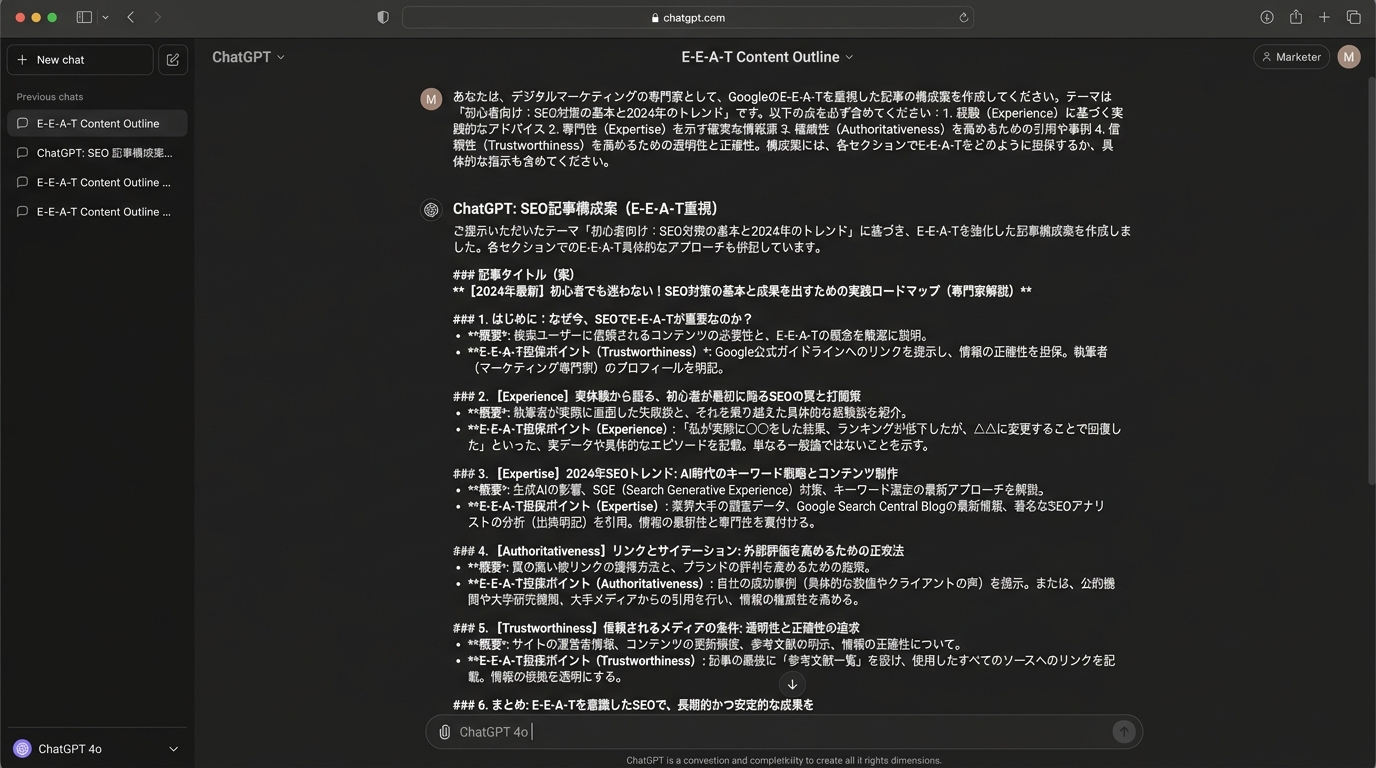Click the chatgpt.com address bar
Screen dimensions: 1376x768
(x=688, y=17)
